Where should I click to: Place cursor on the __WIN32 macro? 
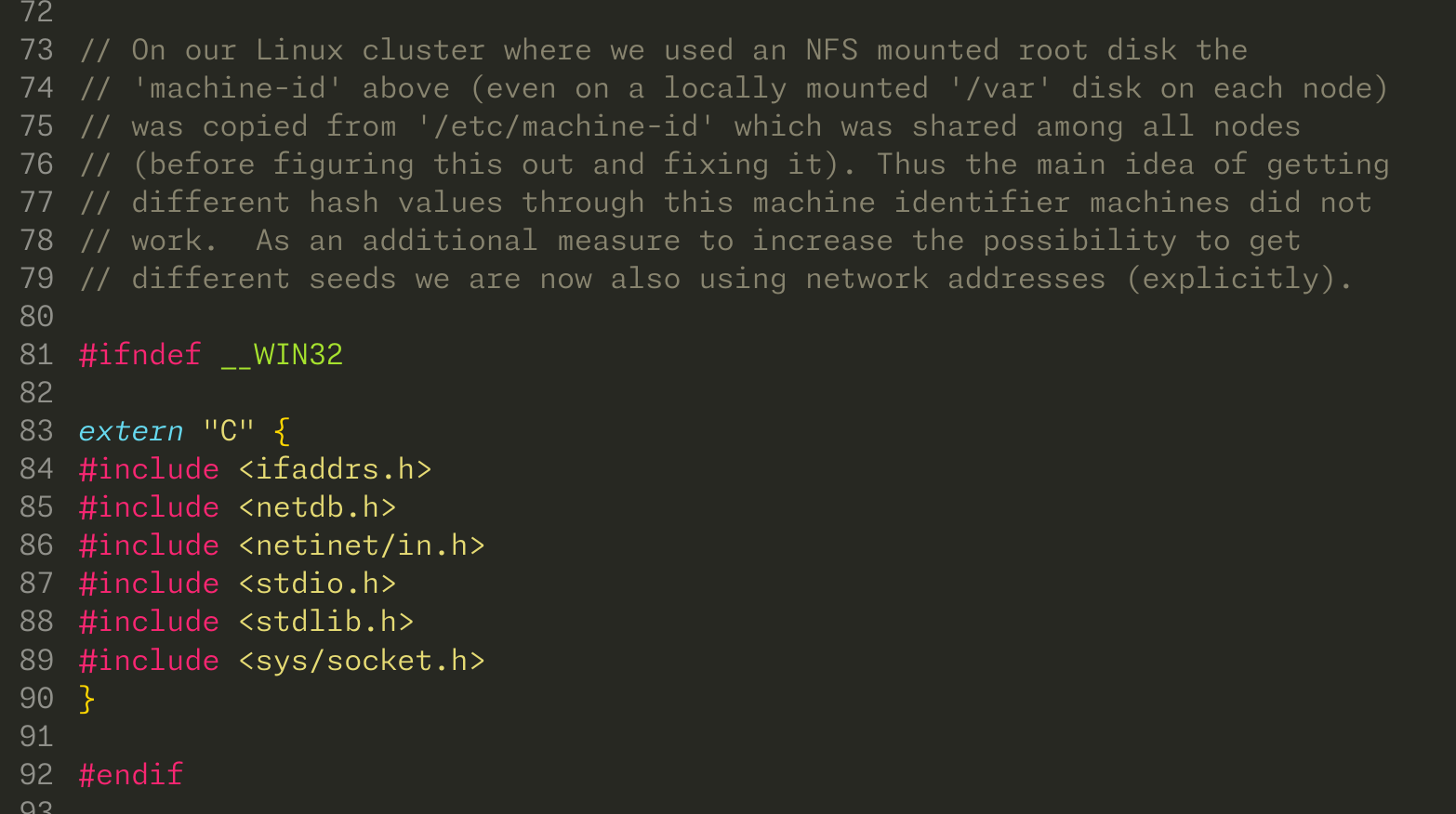coord(282,354)
